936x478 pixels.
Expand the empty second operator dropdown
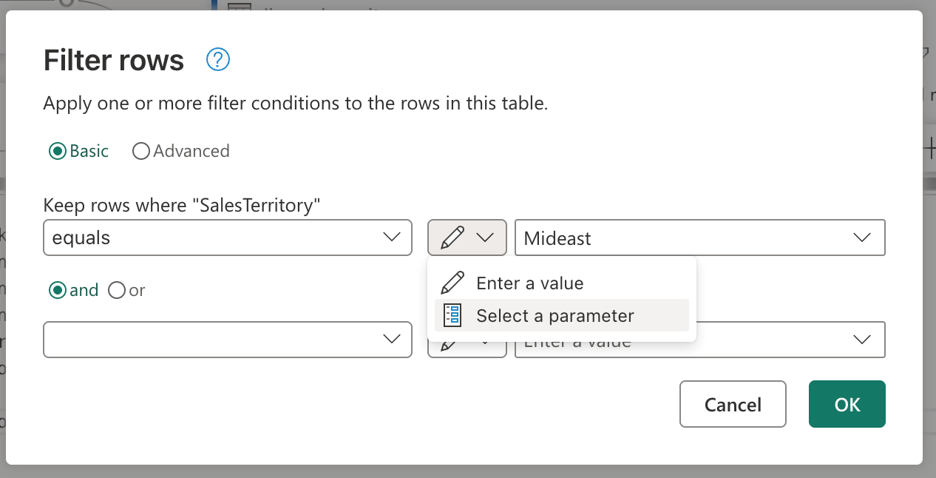pyautogui.click(x=392, y=340)
